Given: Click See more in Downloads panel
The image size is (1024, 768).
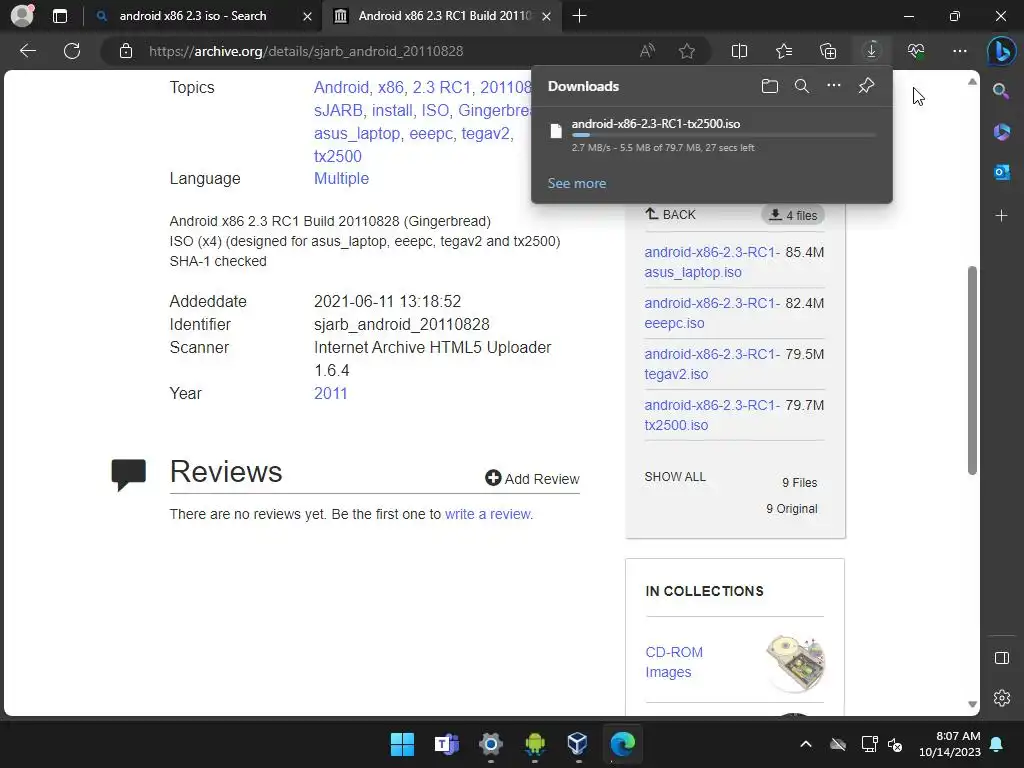Looking at the screenshot, I should 577,184.
